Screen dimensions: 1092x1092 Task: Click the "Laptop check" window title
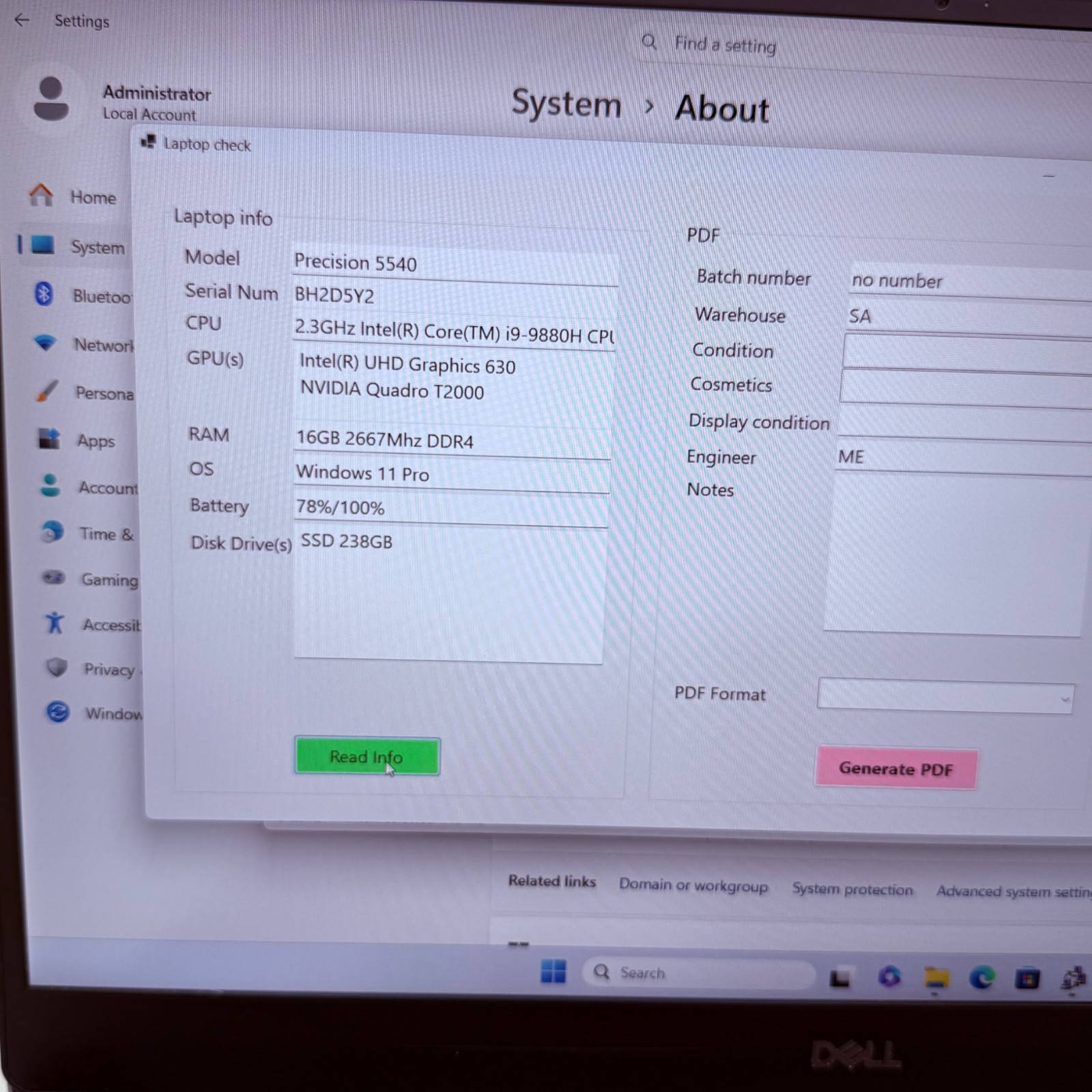[207, 145]
